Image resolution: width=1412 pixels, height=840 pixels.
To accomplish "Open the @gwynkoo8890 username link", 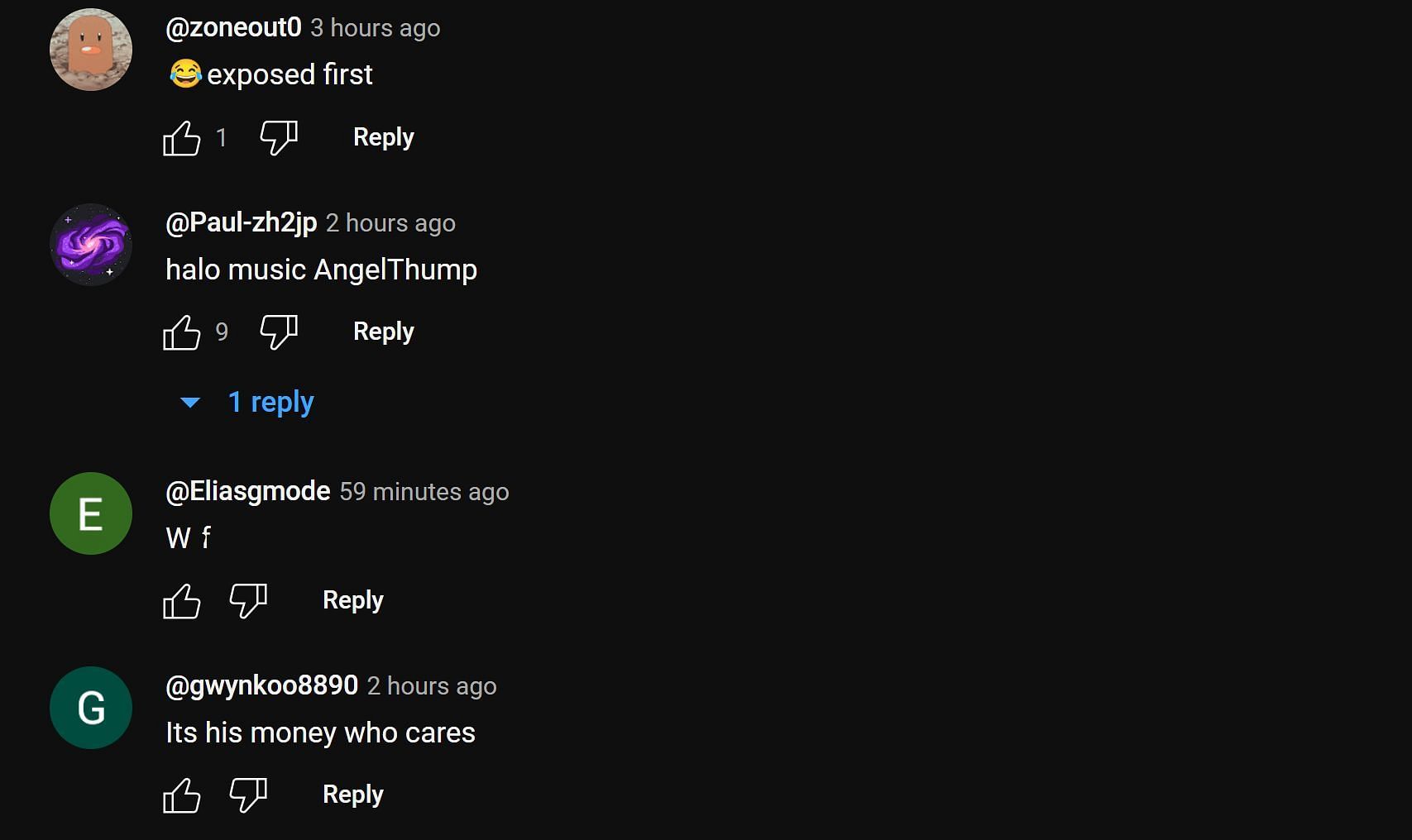I will tap(261, 685).
